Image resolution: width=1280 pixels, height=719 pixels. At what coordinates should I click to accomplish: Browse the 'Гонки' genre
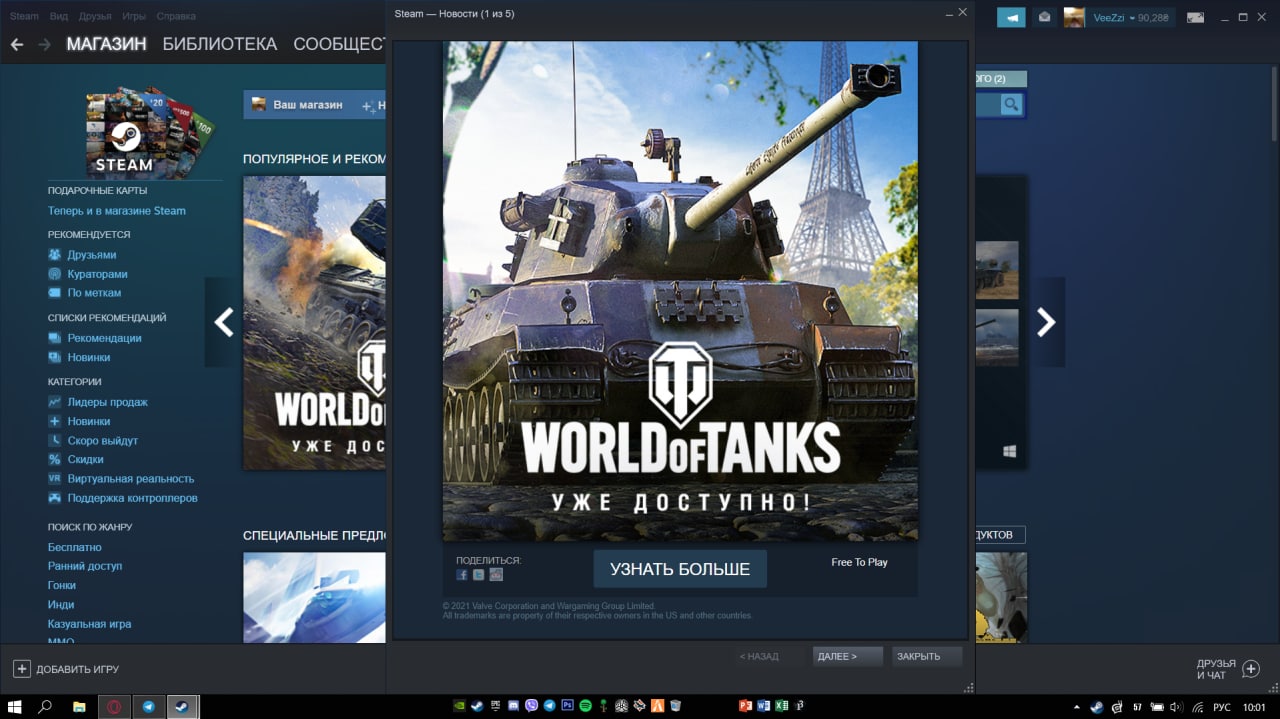point(62,586)
